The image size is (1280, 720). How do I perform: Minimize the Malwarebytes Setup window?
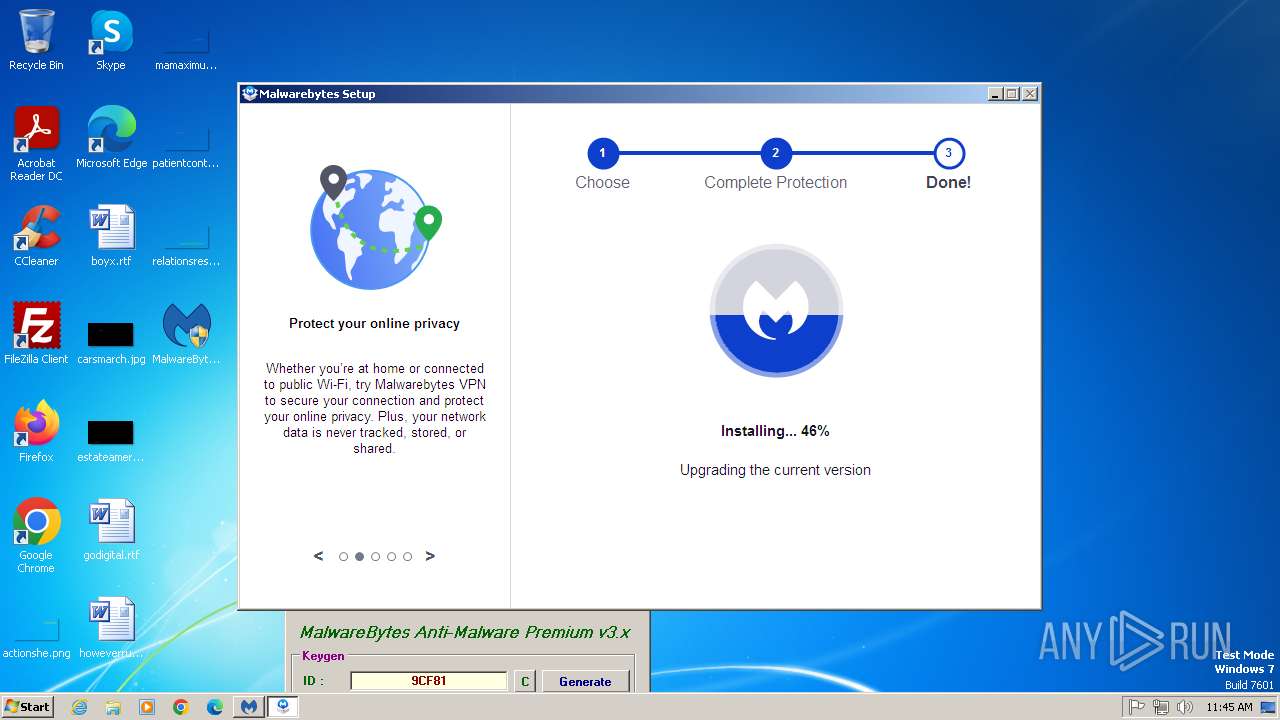click(x=995, y=94)
